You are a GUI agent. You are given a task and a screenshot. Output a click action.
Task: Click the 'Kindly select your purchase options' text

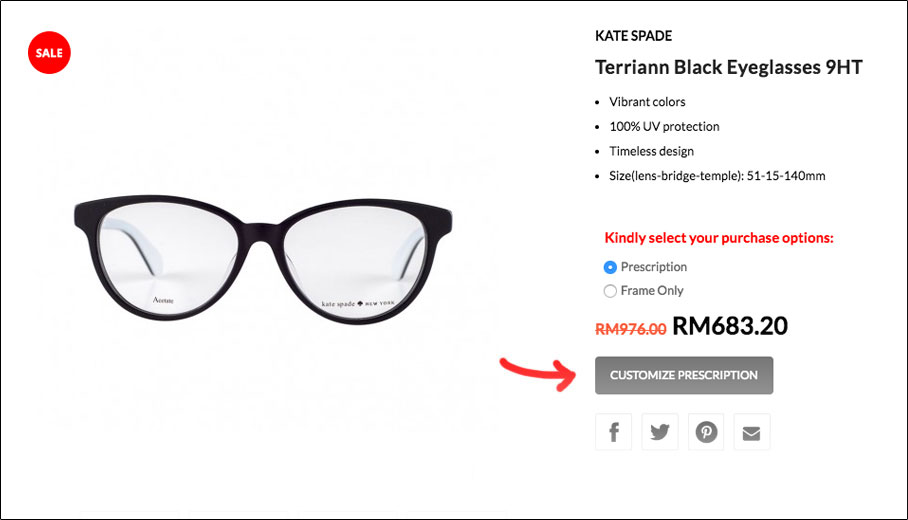(719, 238)
